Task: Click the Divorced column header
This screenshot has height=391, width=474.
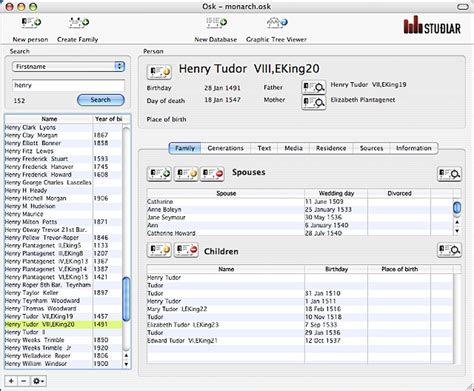Action: tap(399, 193)
